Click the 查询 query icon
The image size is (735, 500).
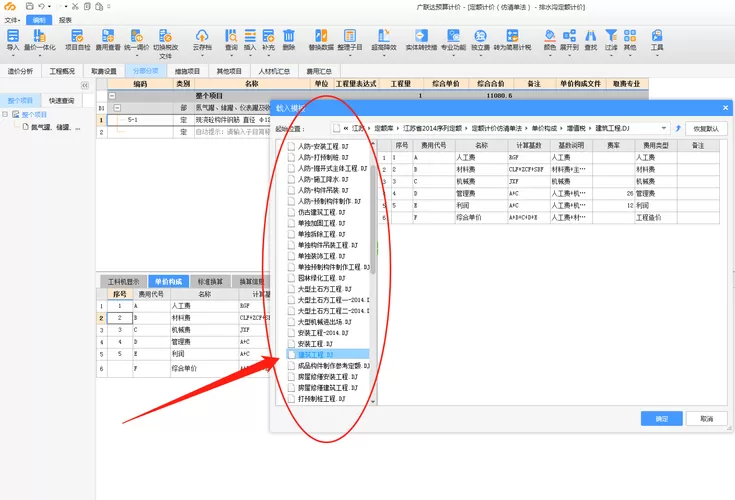pyautogui.click(x=231, y=36)
